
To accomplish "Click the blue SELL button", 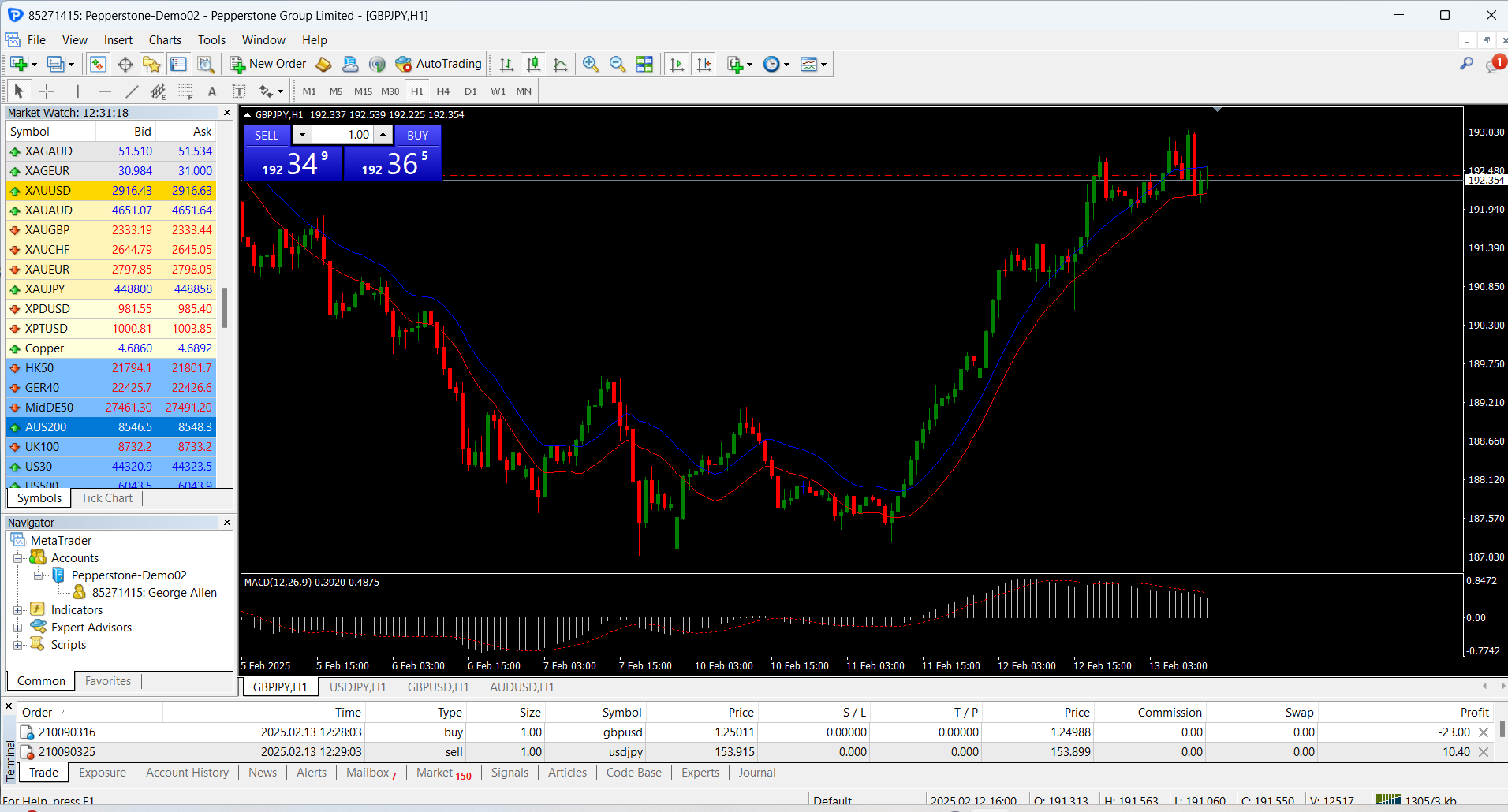I will tap(267, 135).
